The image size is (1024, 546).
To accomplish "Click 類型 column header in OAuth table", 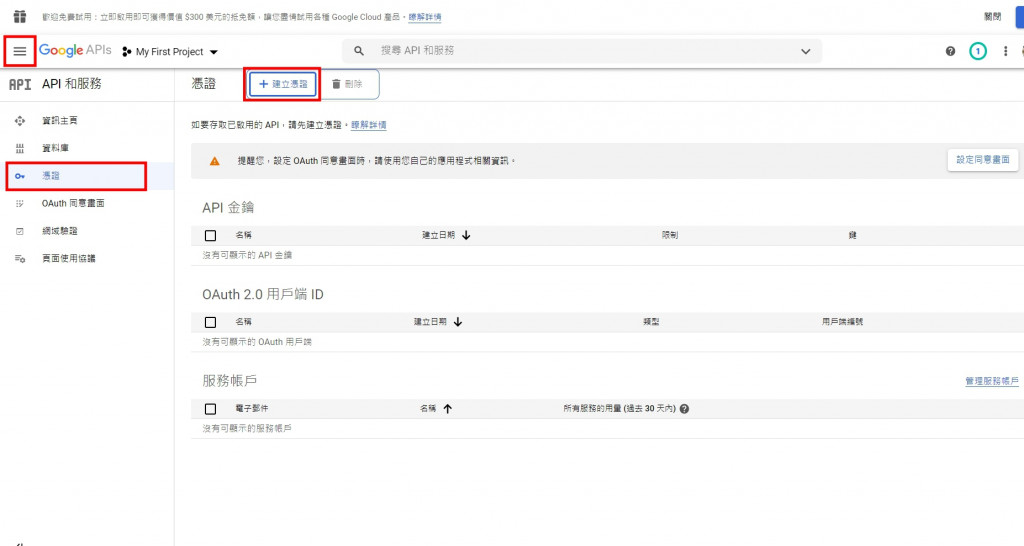I will (x=651, y=322).
